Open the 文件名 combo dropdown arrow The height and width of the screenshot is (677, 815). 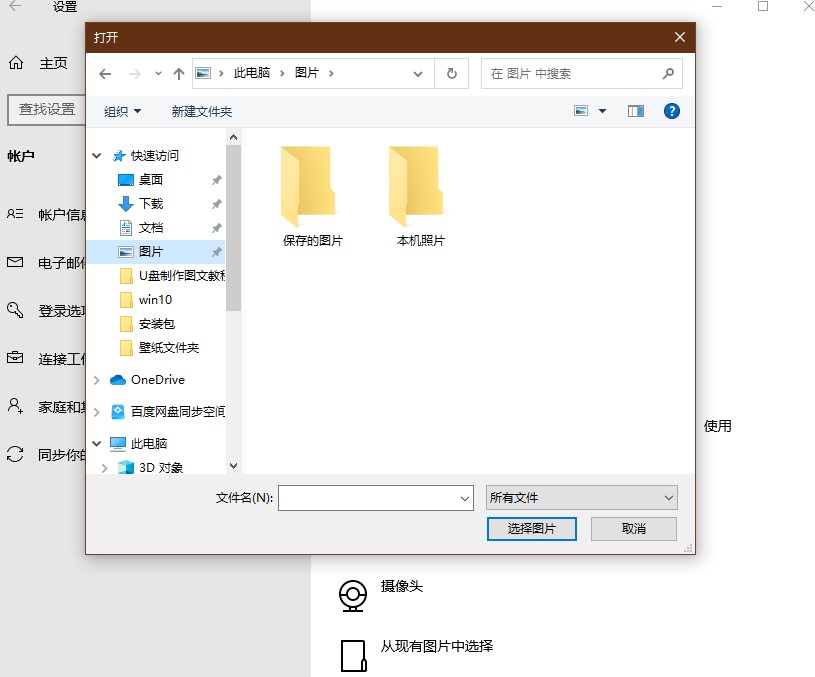point(465,498)
